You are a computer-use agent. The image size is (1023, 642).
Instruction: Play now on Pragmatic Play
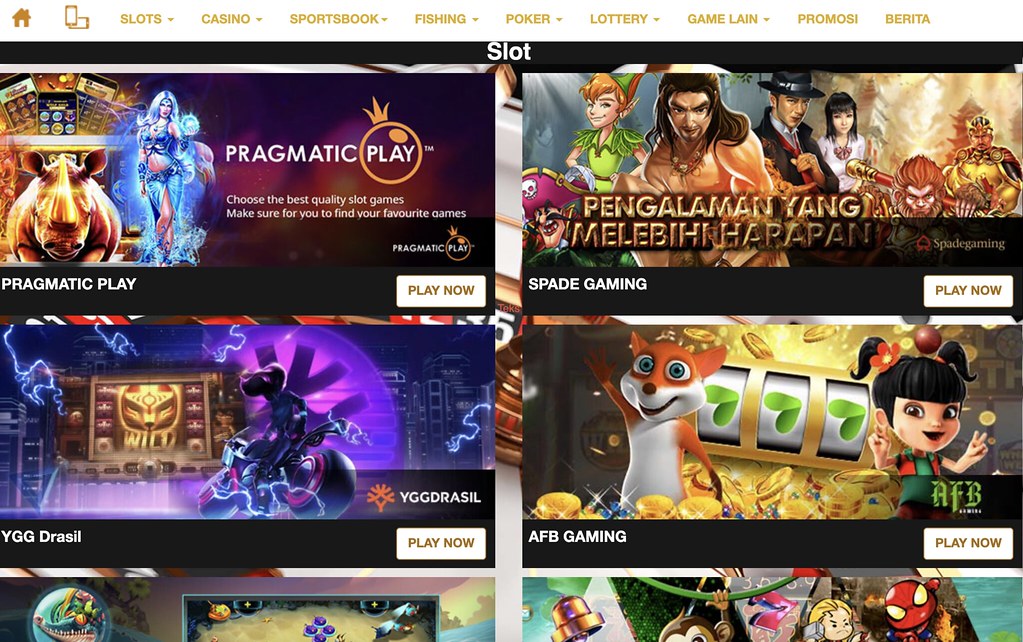[x=441, y=291]
